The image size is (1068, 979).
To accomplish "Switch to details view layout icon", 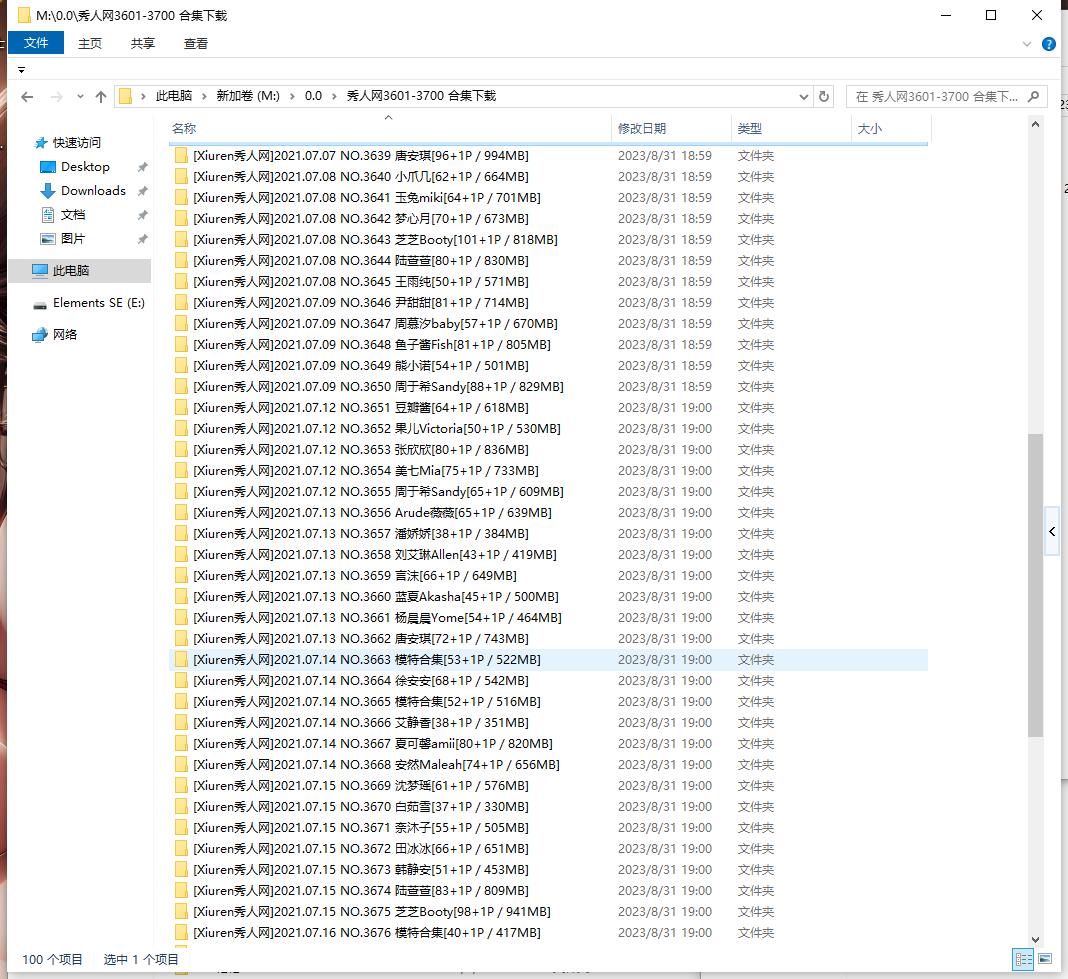I will tap(1023, 959).
